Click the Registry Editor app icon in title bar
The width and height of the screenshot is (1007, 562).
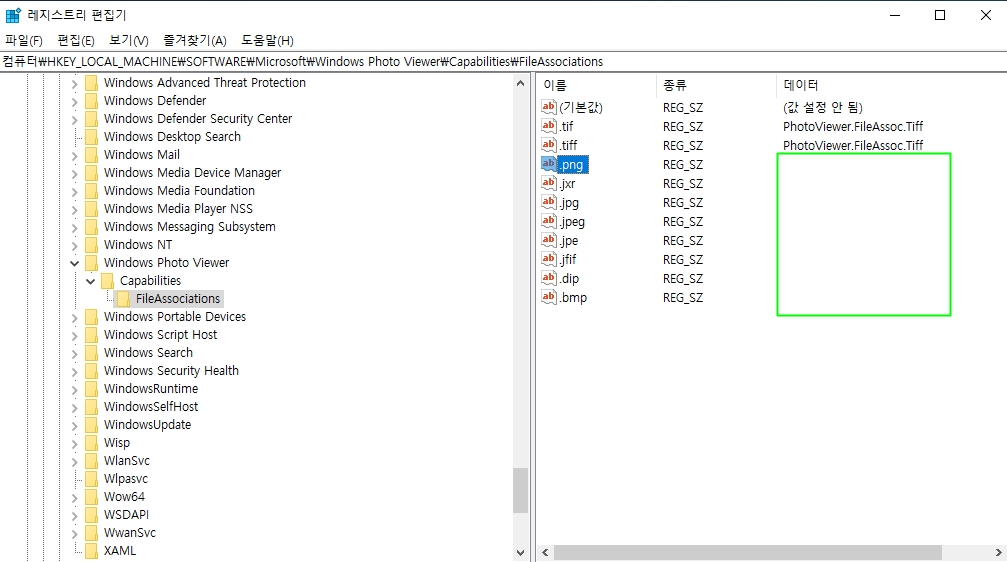tap(13, 15)
